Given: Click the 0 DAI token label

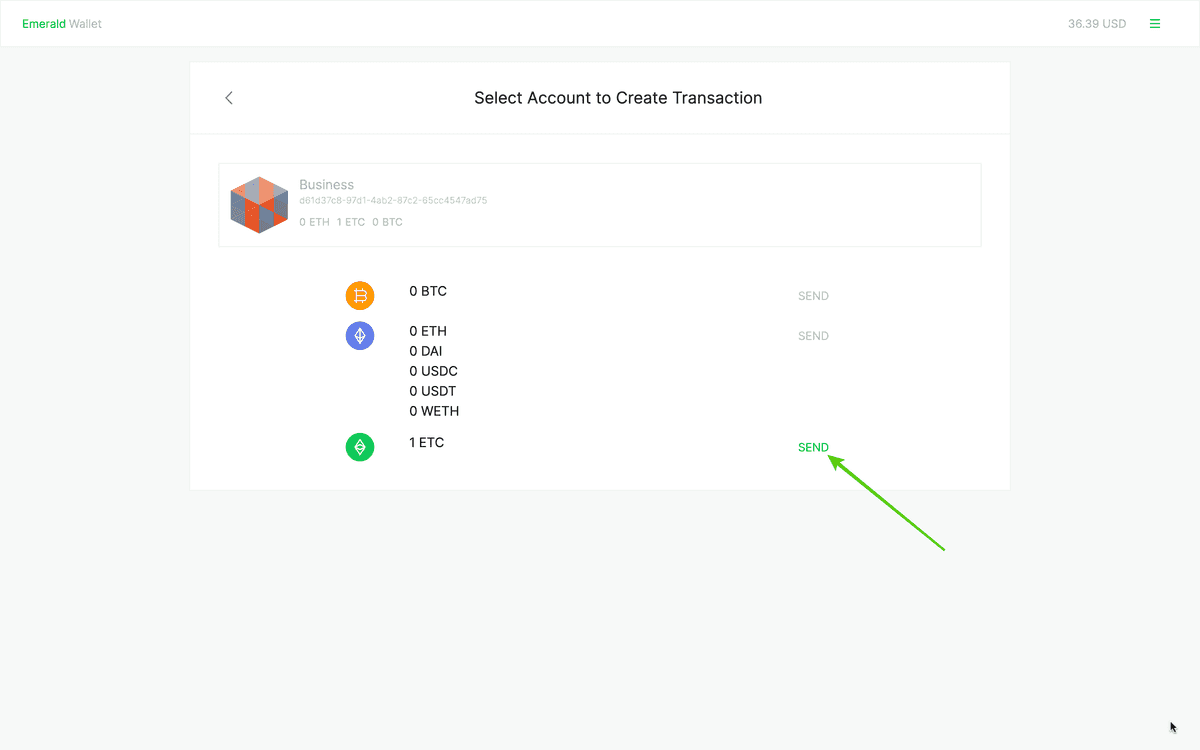Looking at the screenshot, I should pos(426,351).
